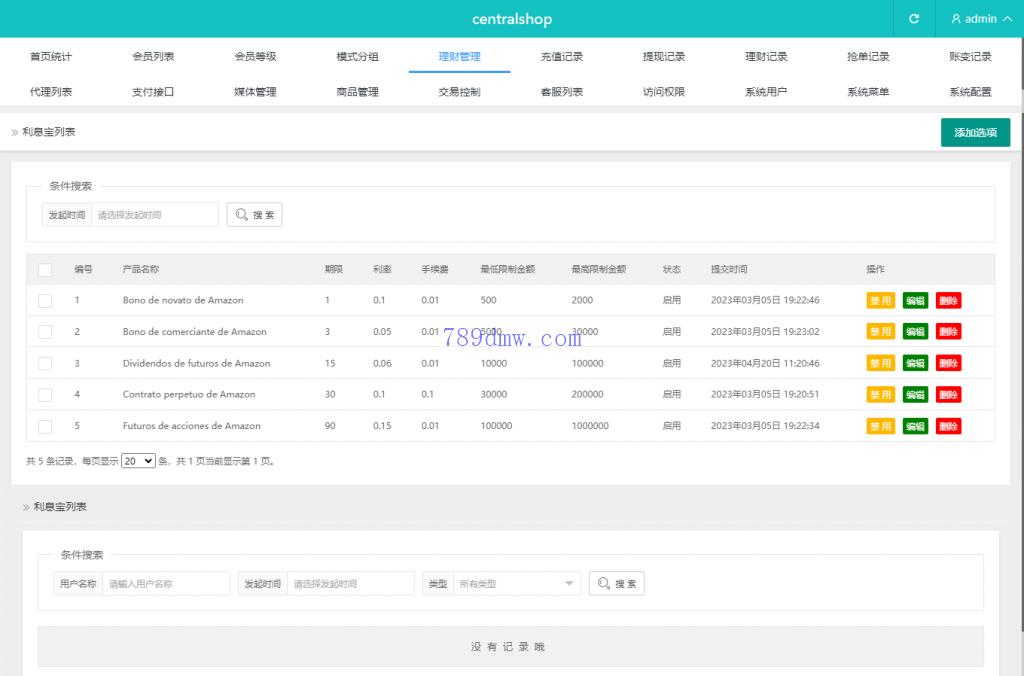The width and height of the screenshot is (1024, 676).
Task: Edit the Futuros de acciones de Amazon row
Action: [x=915, y=426]
